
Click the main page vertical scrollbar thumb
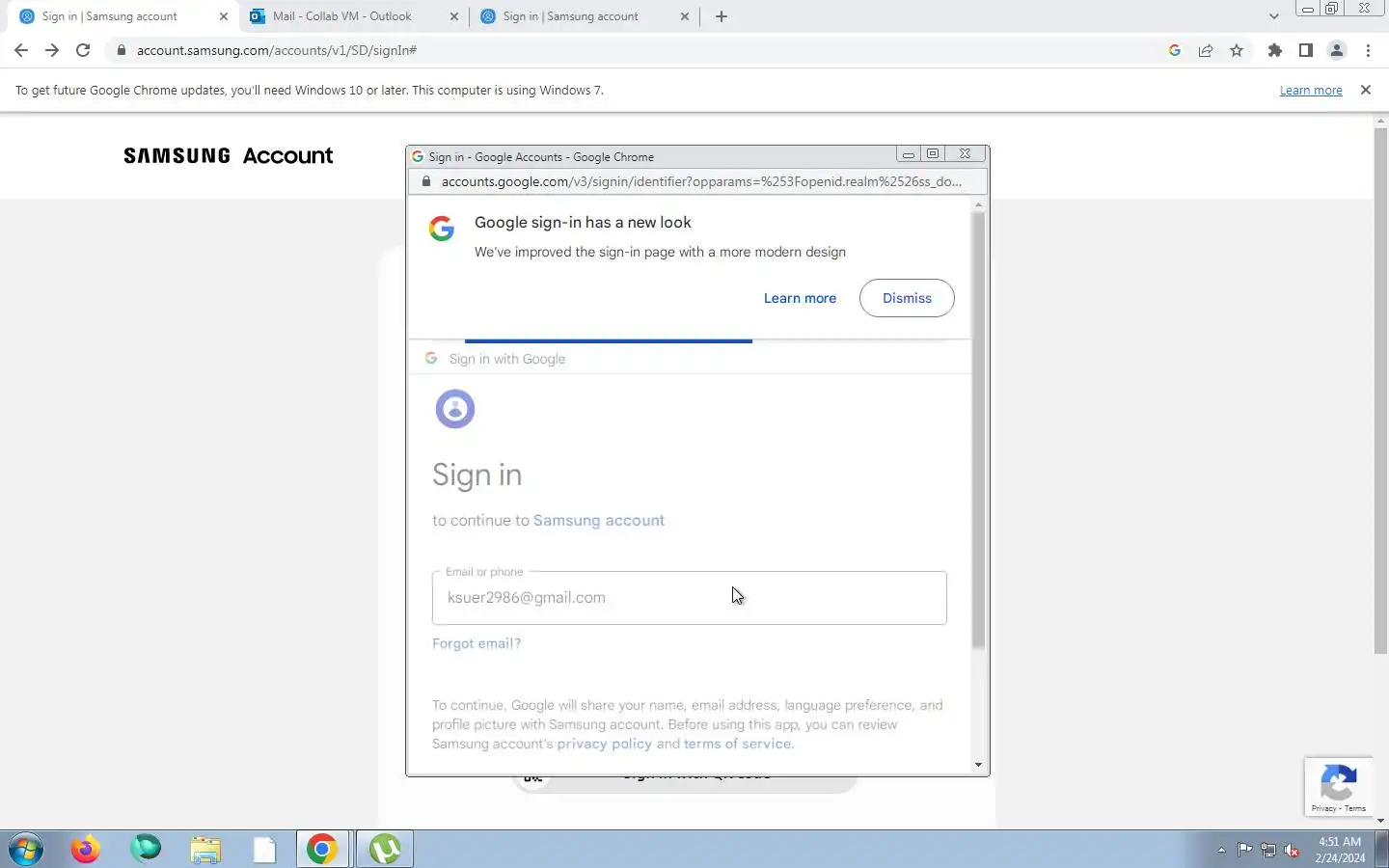1380,391
